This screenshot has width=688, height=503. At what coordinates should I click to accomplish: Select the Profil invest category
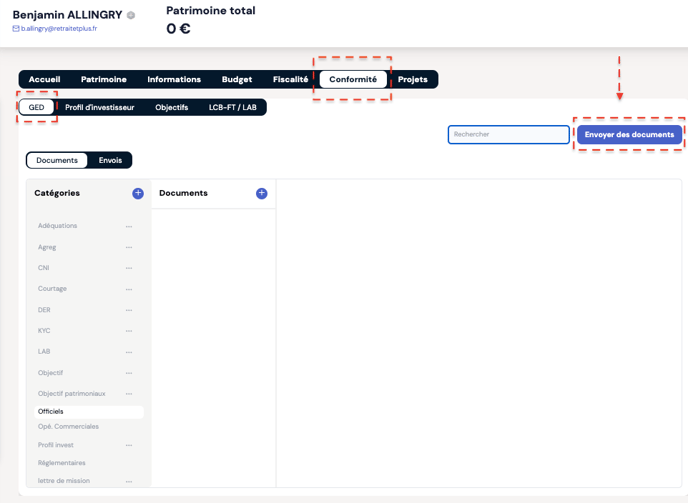click(56, 445)
